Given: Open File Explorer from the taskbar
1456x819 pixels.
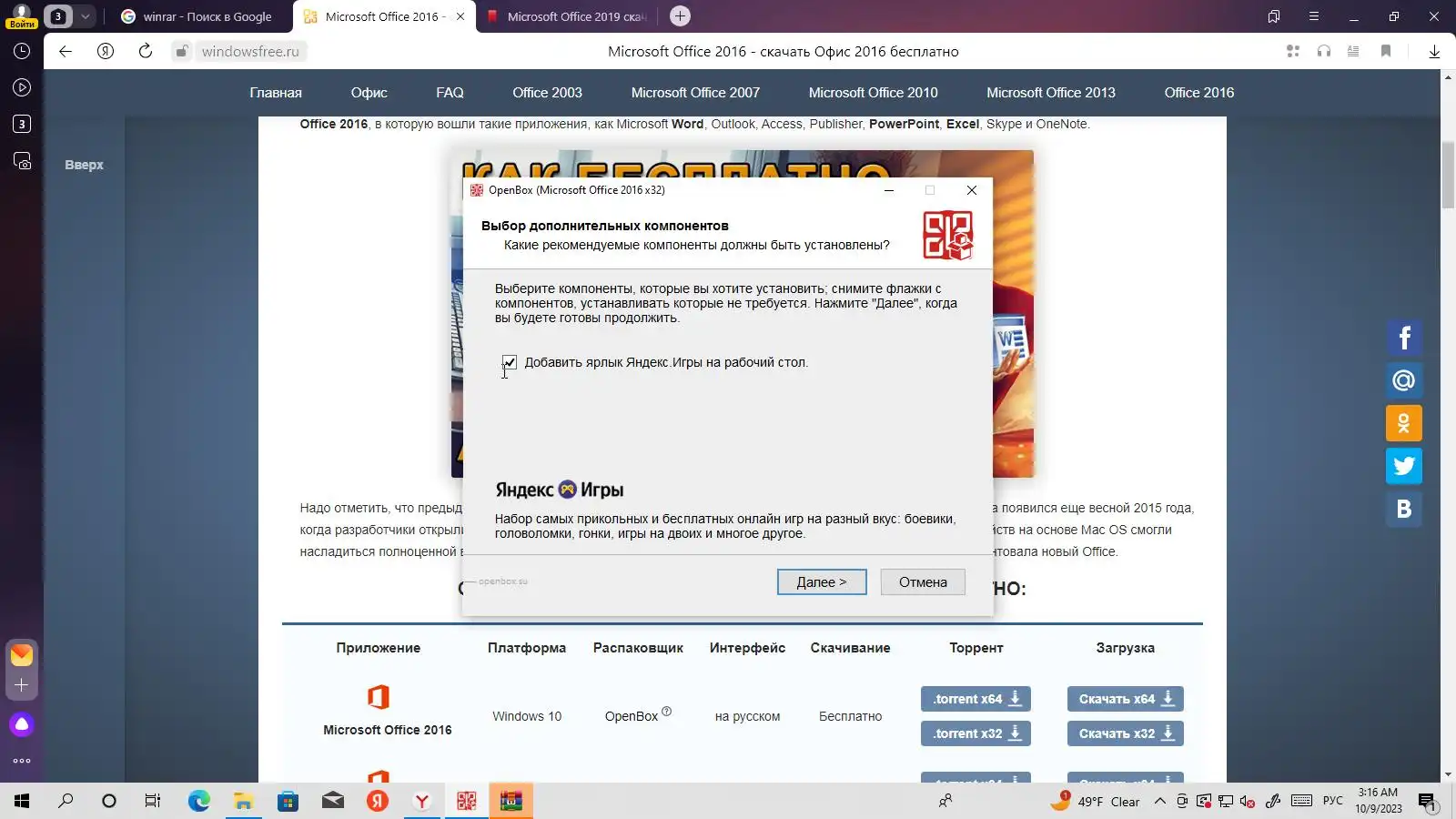Looking at the screenshot, I should coord(243,801).
